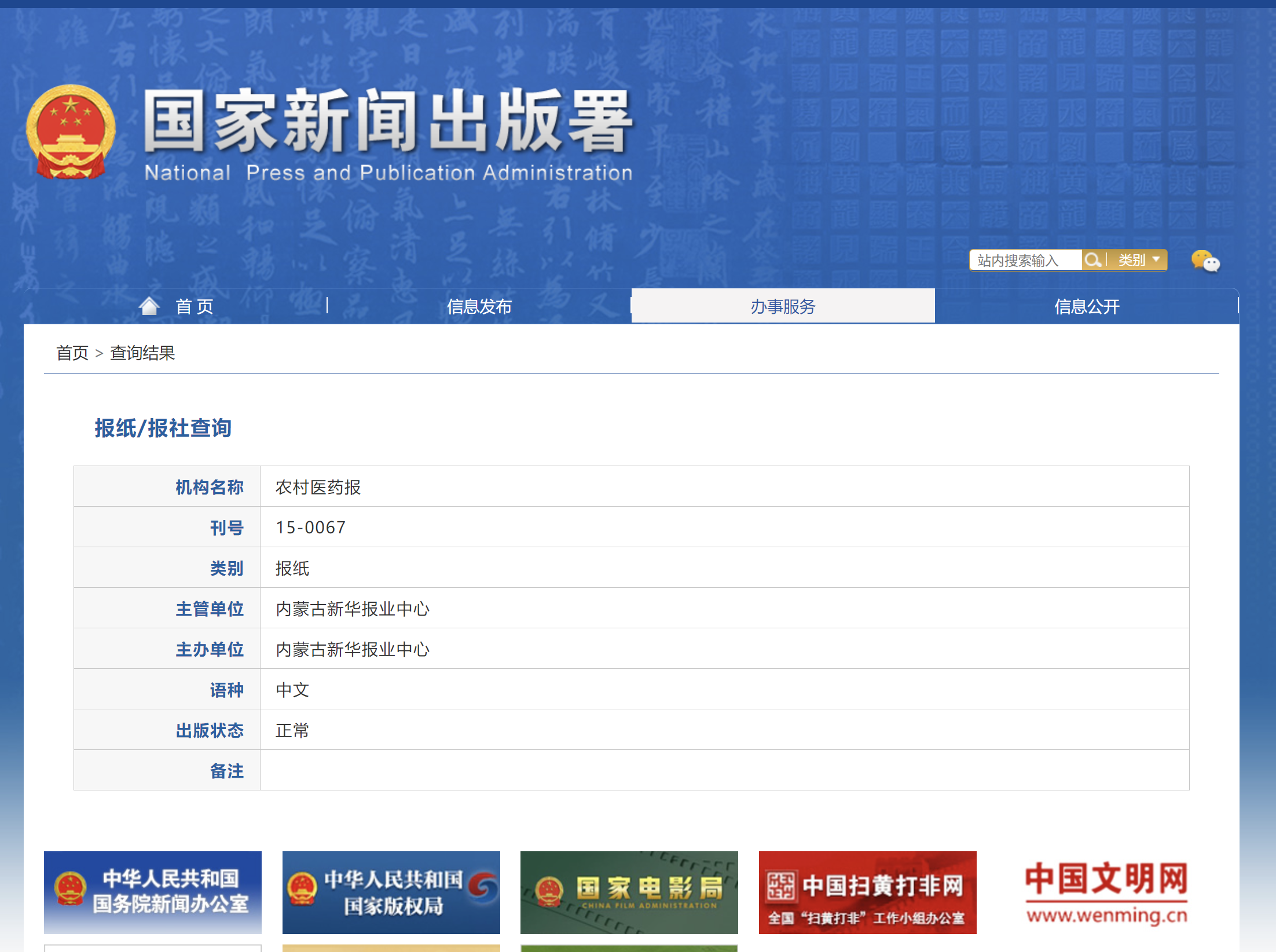
Task: Open the 中国扫黄打非网 banner link
Action: 867,892
